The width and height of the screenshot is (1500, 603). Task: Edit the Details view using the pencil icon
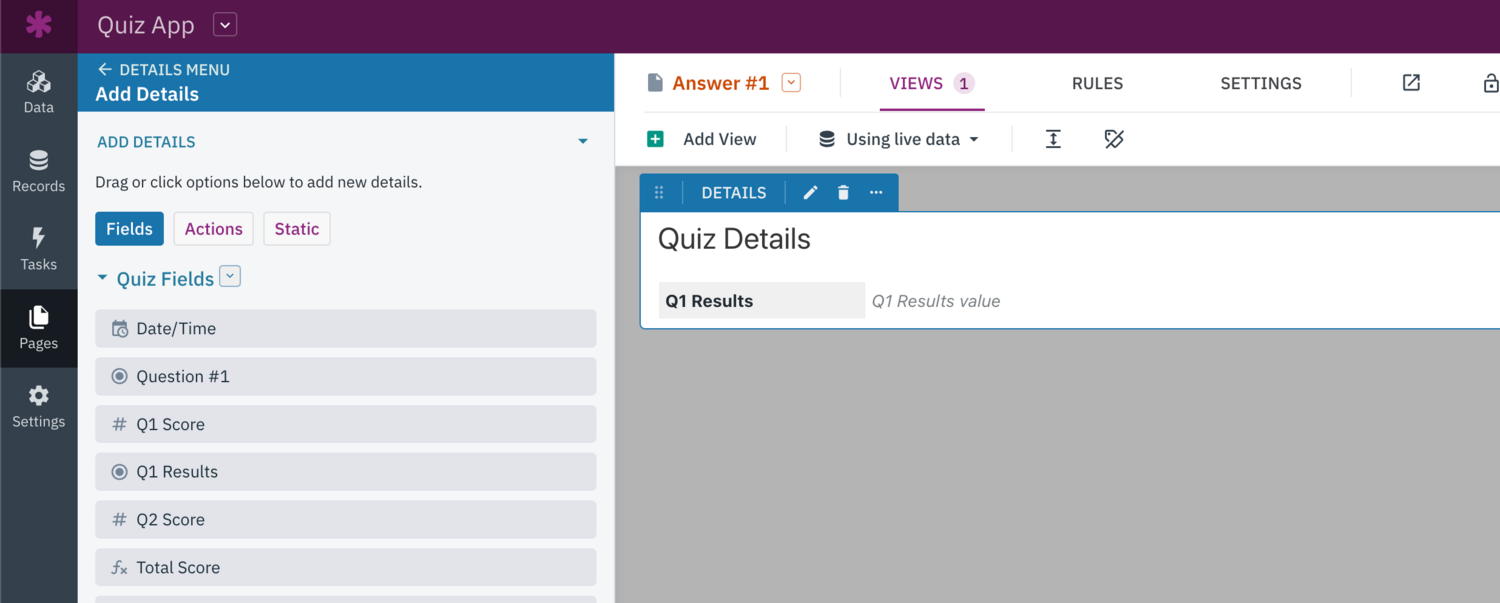tap(810, 192)
